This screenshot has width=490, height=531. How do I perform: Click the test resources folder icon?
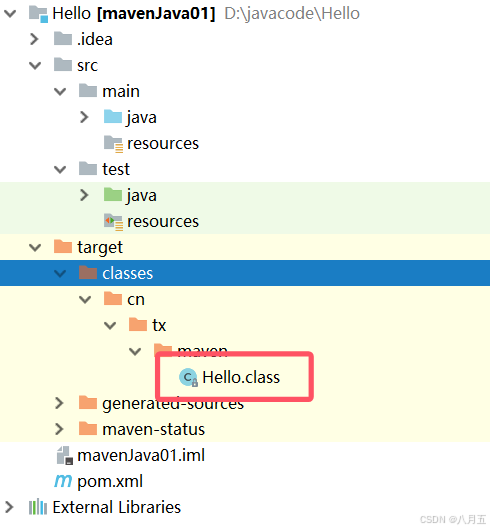[113, 222]
